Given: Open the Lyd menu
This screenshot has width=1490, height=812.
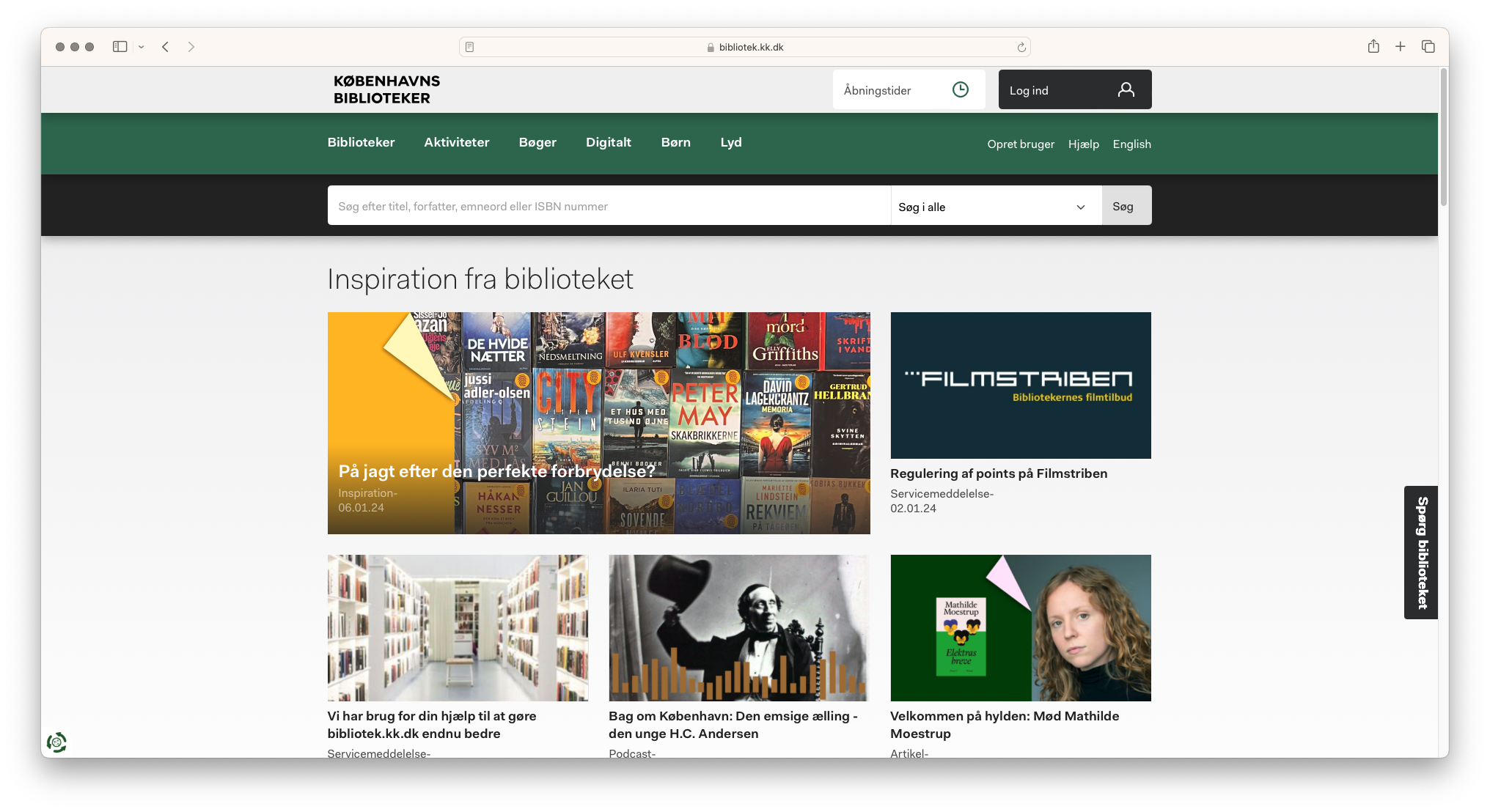Looking at the screenshot, I should (730, 142).
